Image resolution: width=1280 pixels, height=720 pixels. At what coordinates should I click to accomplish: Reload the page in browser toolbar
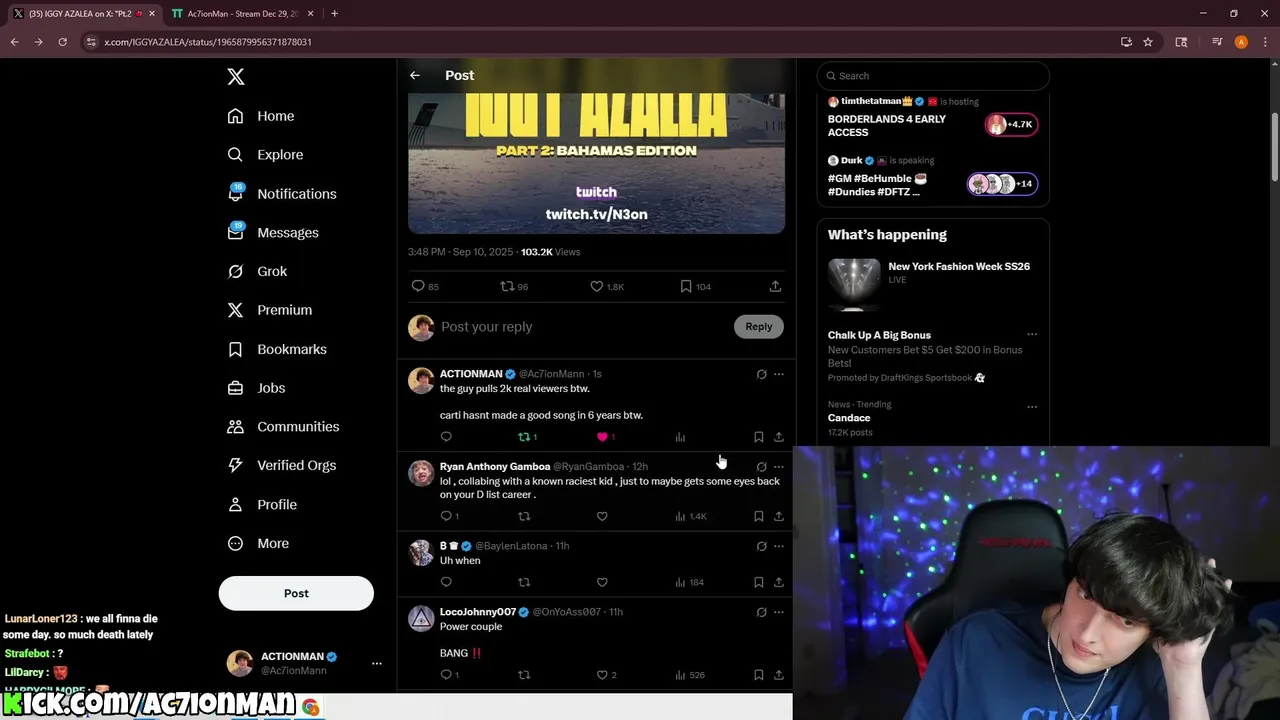(x=62, y=42)
